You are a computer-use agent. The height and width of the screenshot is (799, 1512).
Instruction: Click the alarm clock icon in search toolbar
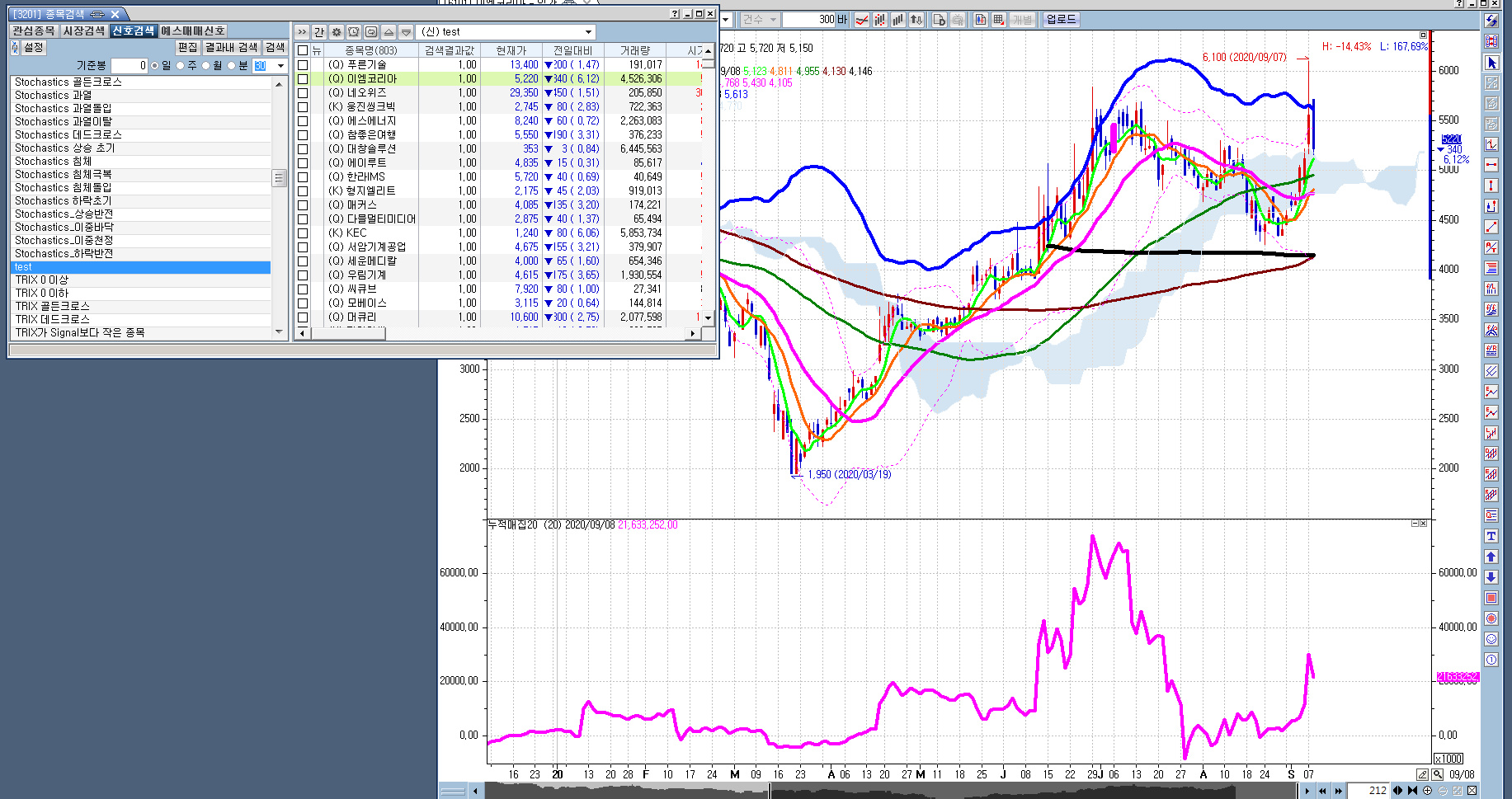354,32
